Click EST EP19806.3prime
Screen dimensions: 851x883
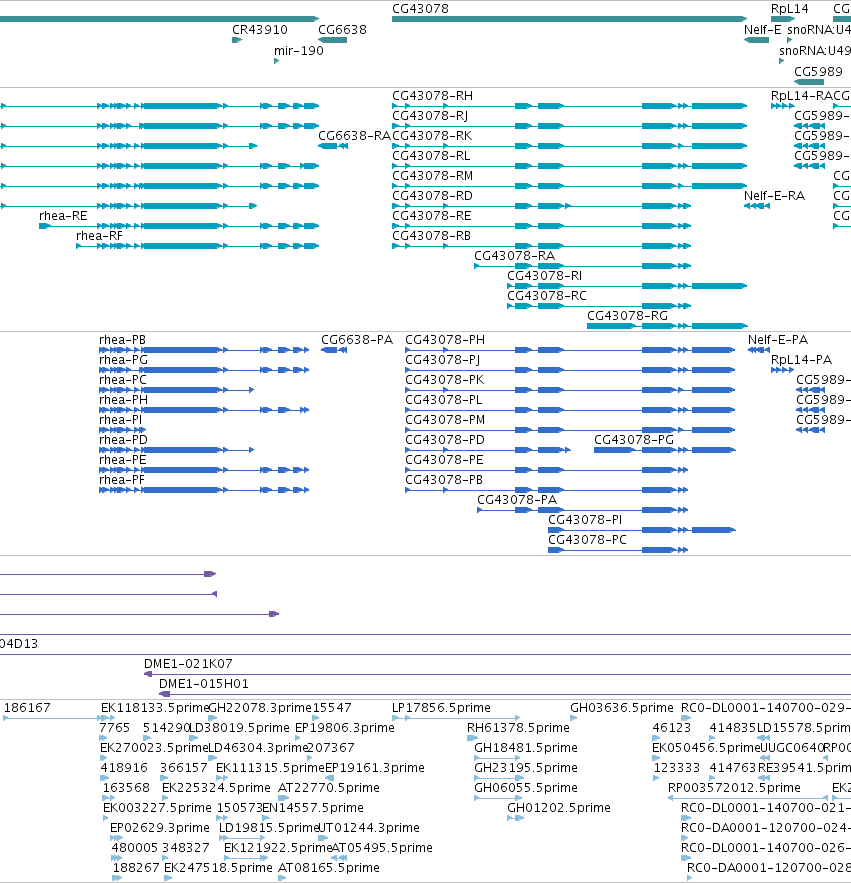point(298,738)
